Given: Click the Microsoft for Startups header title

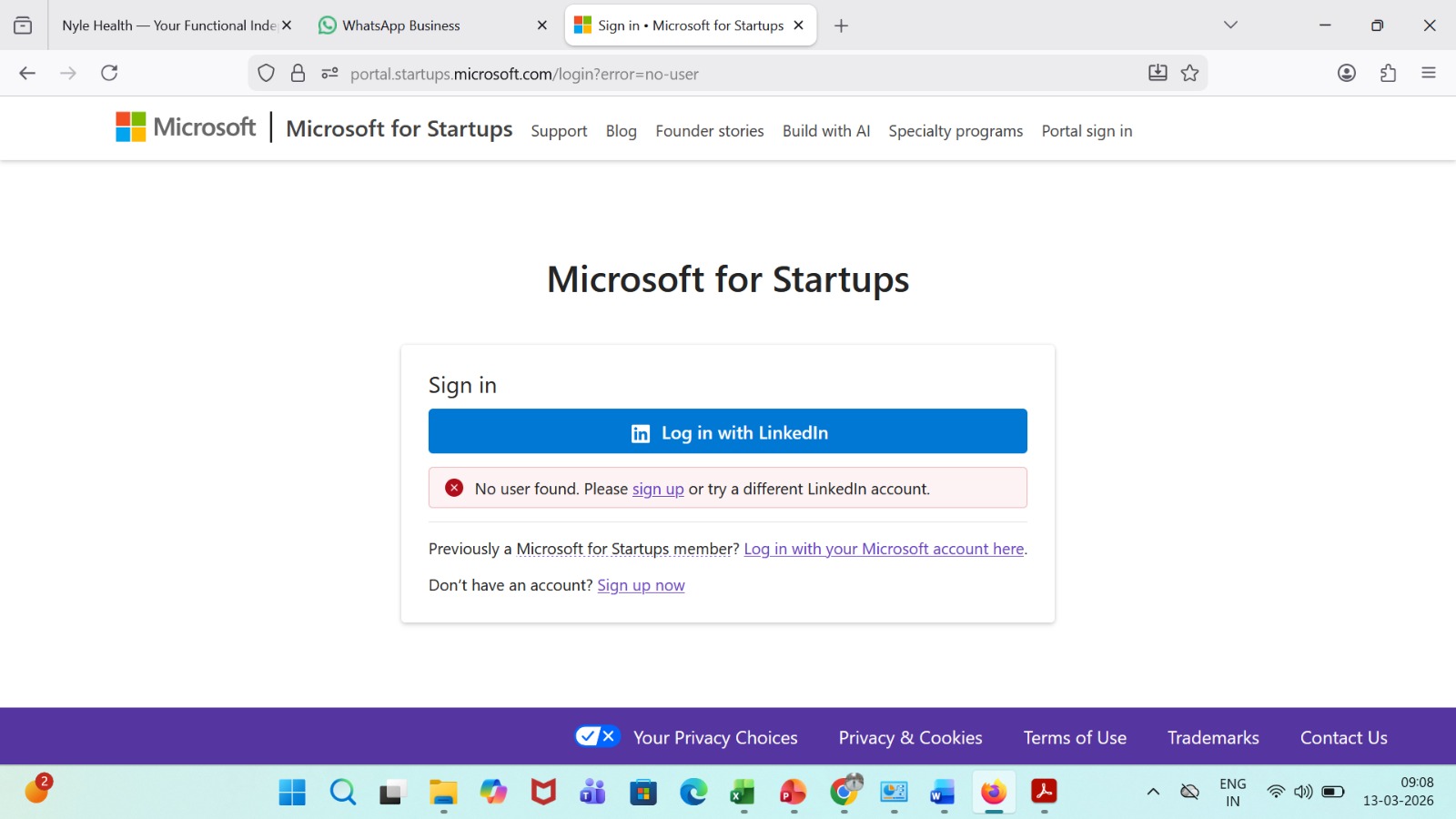Looking at the screenshot, I should tap(399, 129).
